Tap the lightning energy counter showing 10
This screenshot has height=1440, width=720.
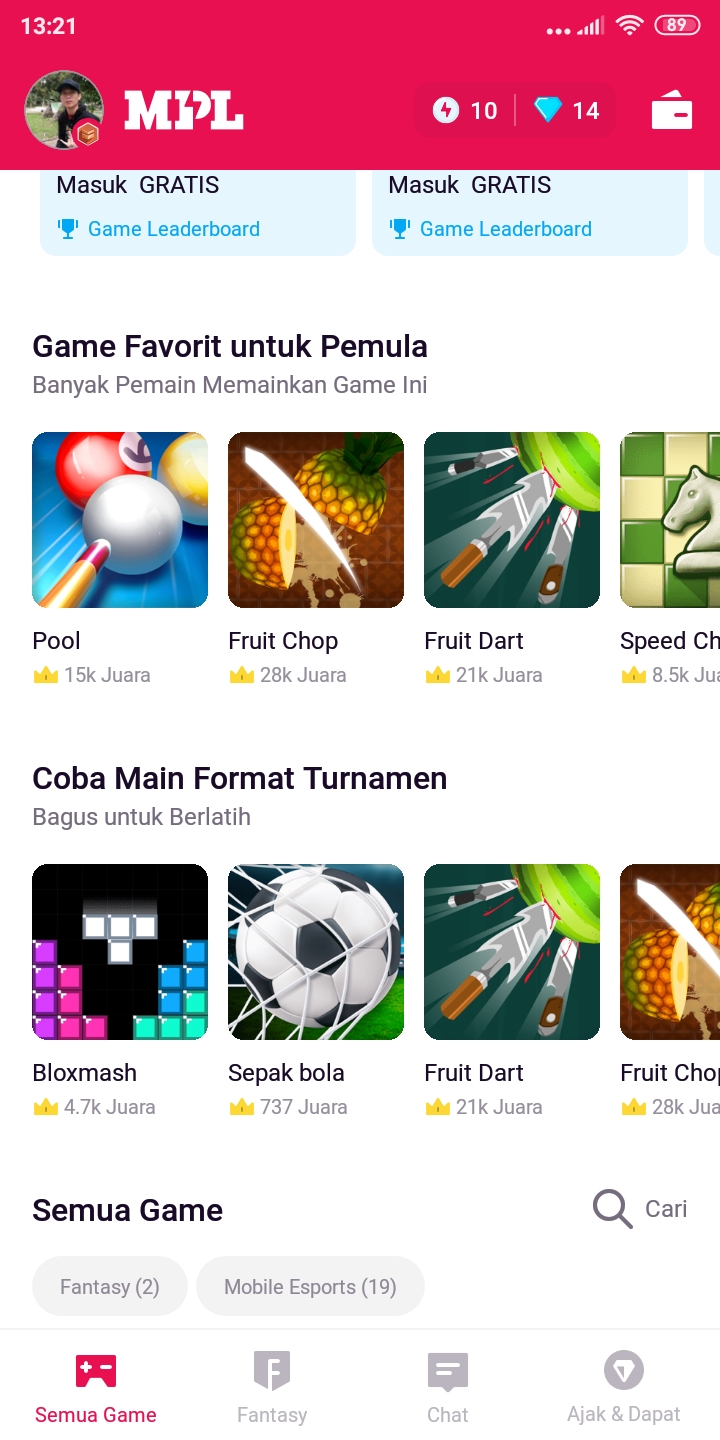point(465,110)
